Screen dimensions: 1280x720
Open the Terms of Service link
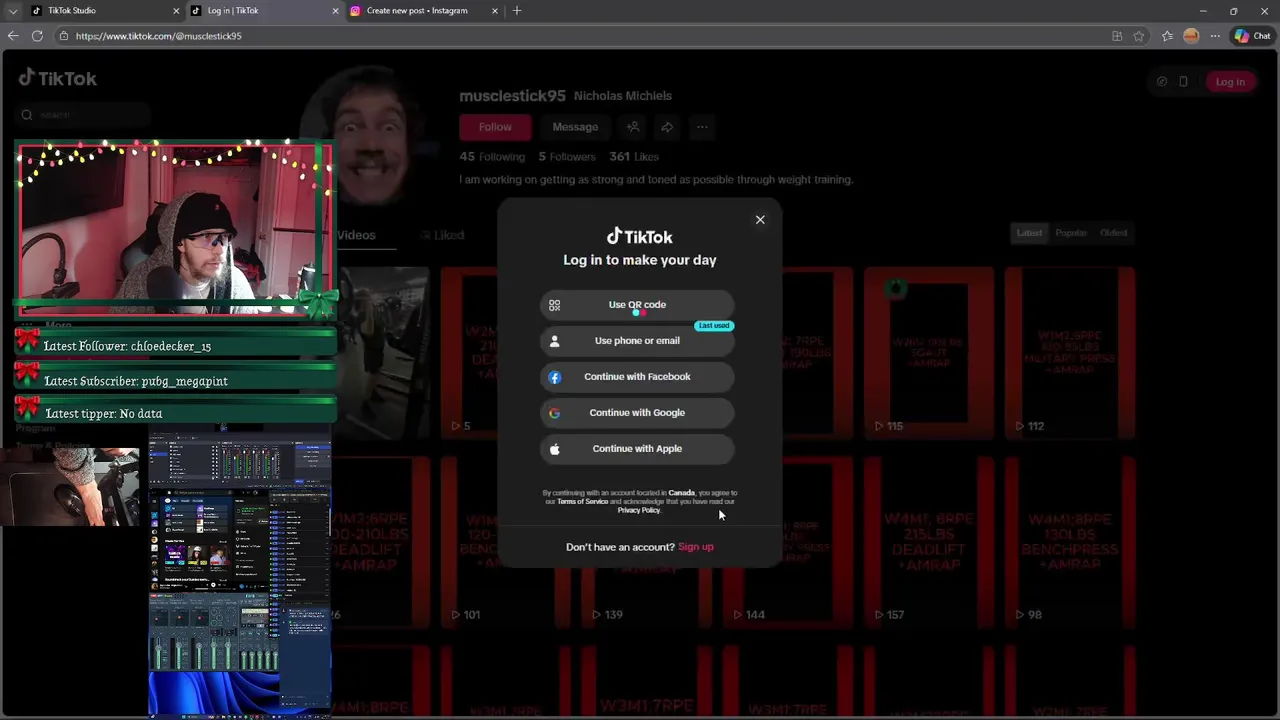click(x=582, y=501)
